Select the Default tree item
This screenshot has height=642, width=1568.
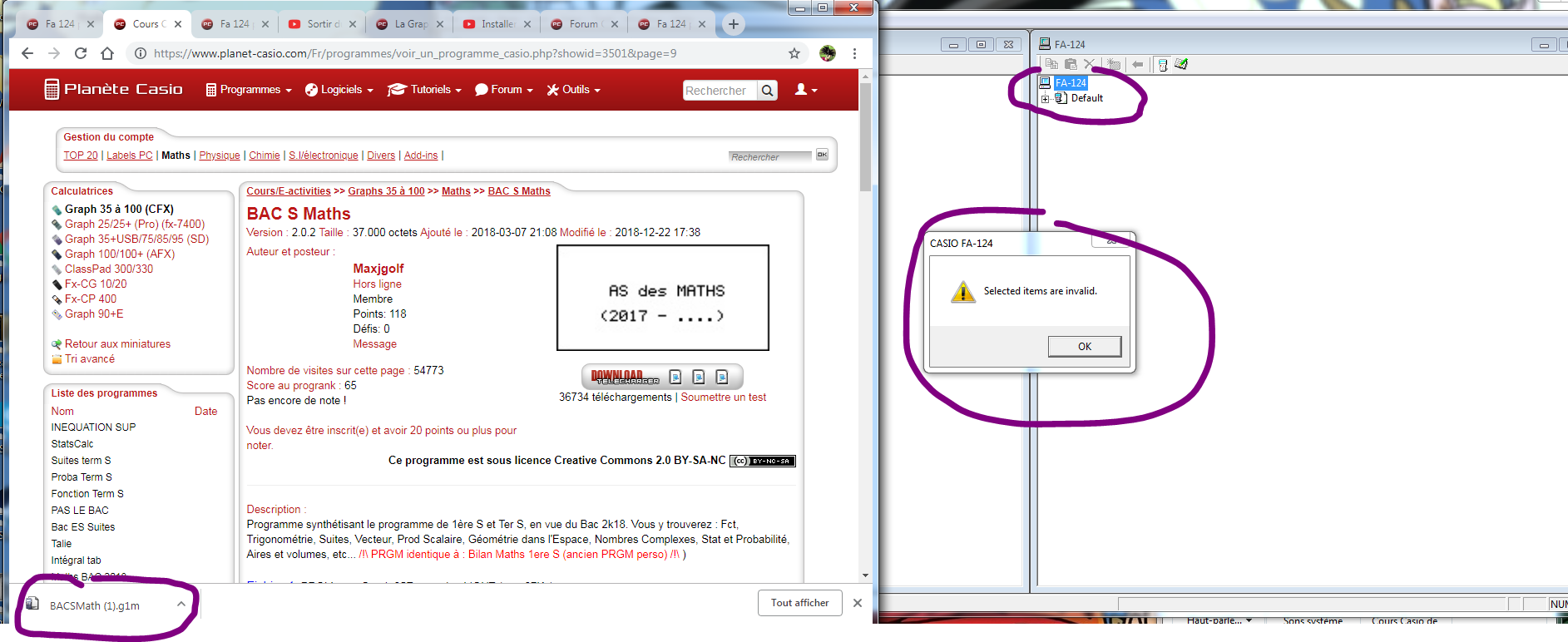[x=1086, y=98]
